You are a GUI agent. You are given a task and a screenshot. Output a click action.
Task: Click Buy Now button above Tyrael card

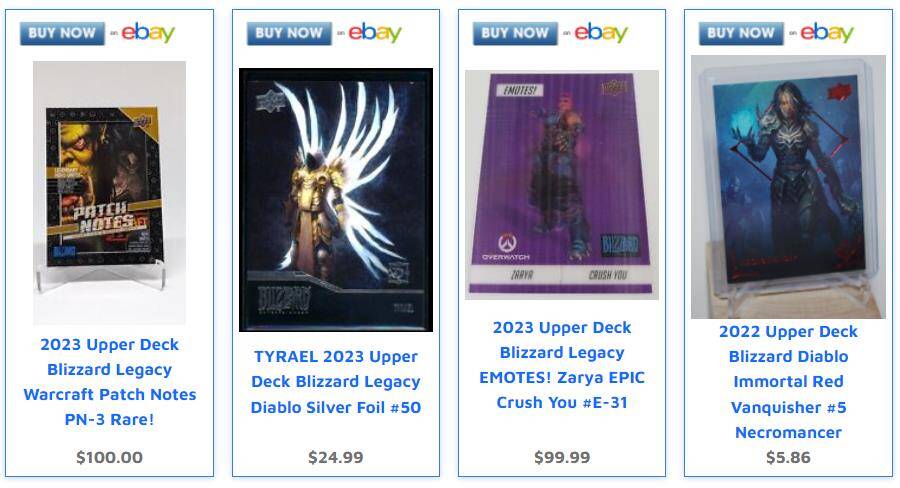click(289, 33)
